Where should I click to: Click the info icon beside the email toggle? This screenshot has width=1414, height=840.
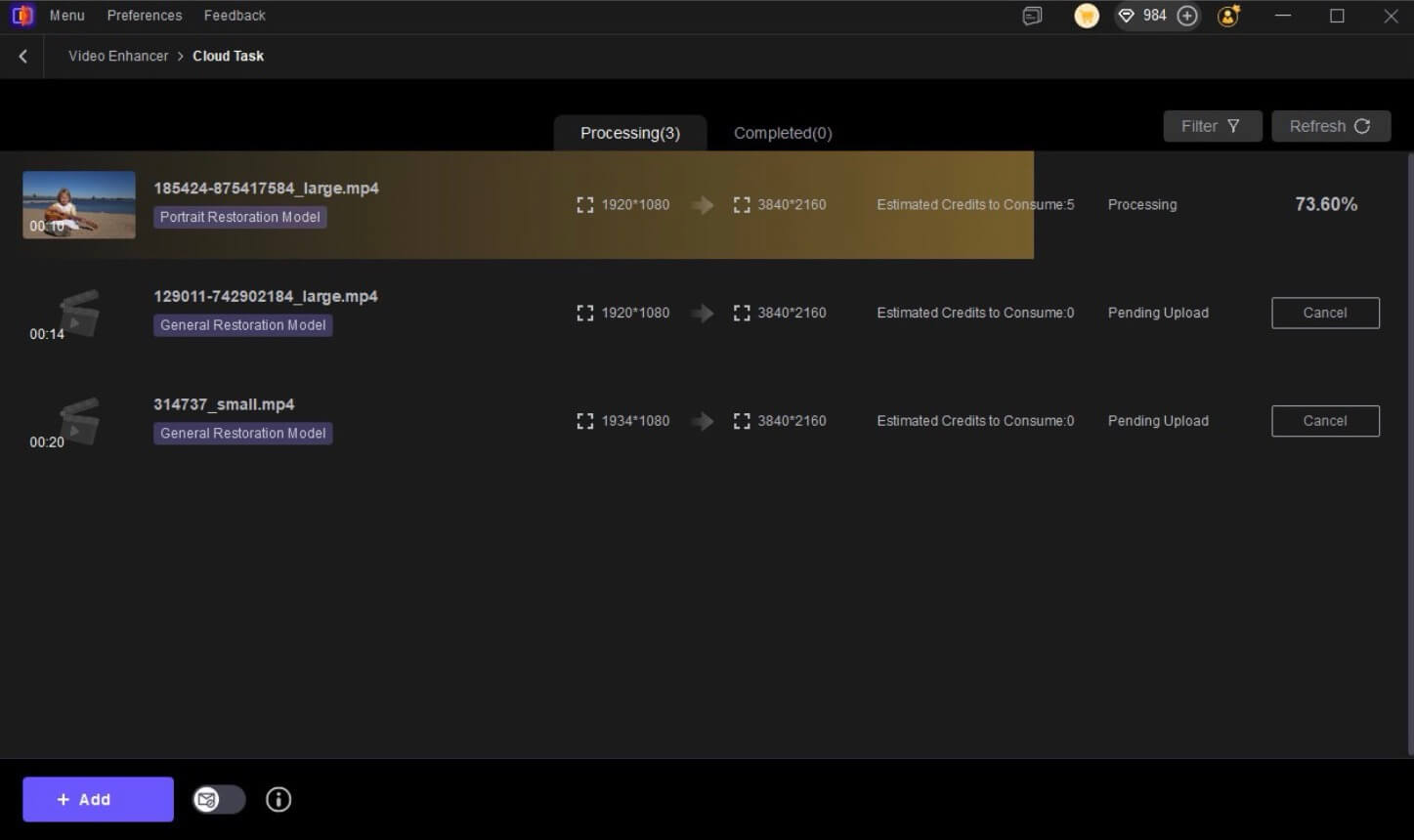point(279,800)
